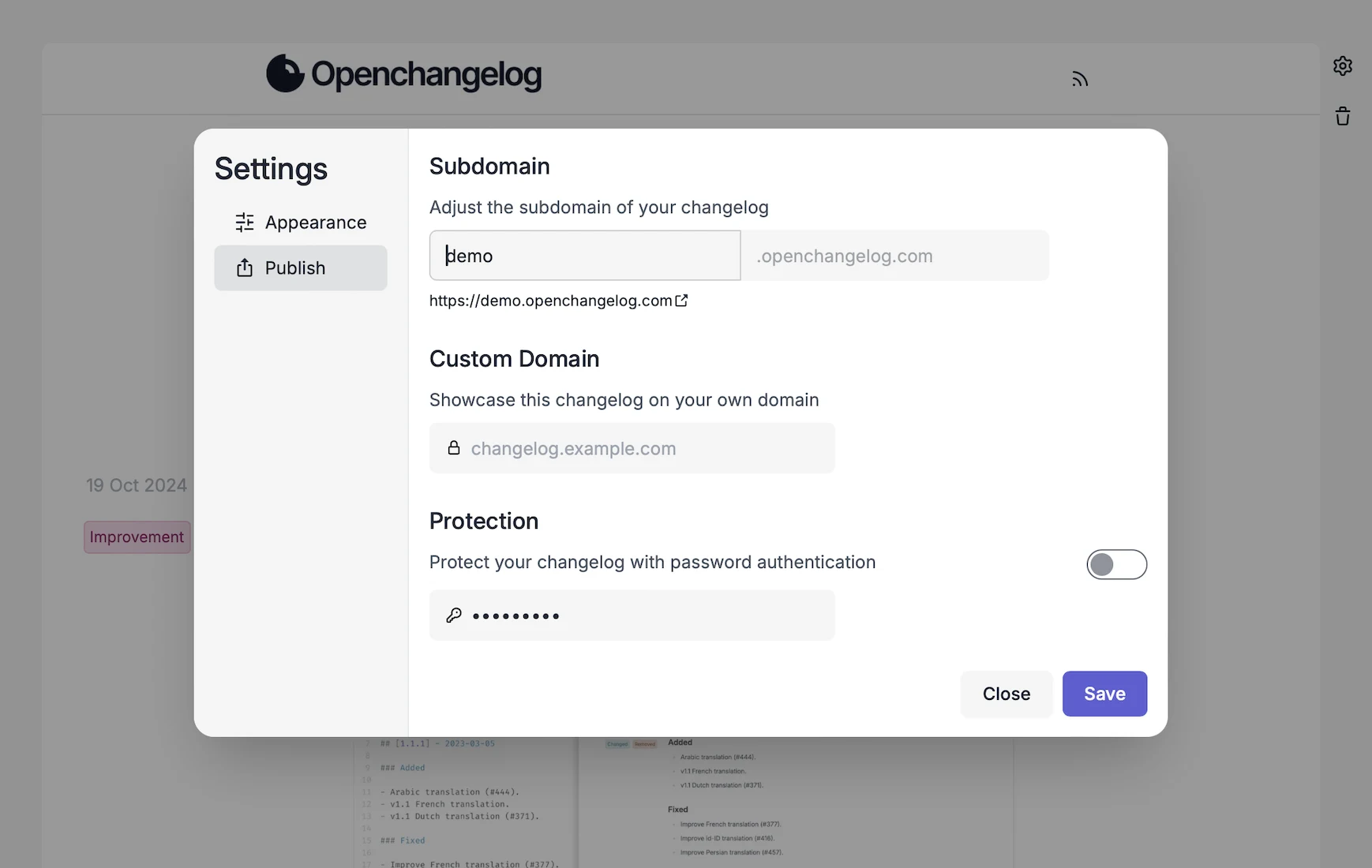Click the lock icon in custom domain field
Screen dimensions: 1372x868
click(x=454, y=448)
